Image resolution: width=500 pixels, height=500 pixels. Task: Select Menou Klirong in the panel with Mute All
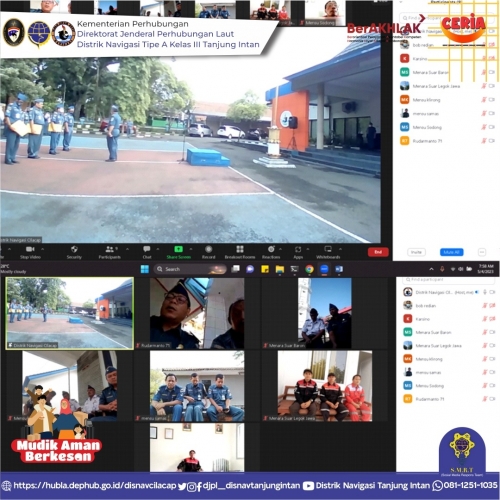click(448, 100)
